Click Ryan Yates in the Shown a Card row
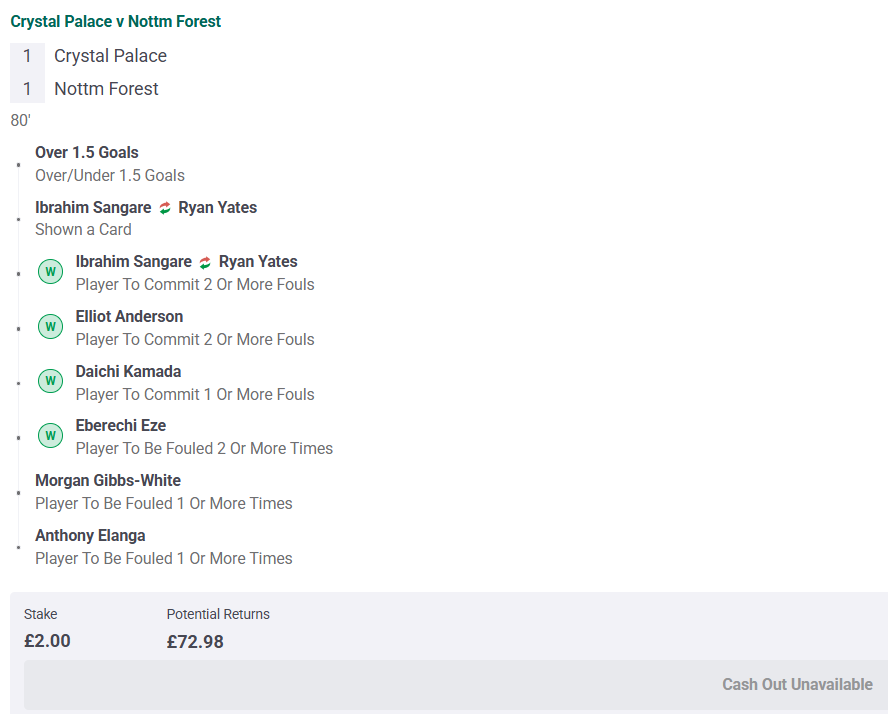888x714 pixels. point(217,208)
